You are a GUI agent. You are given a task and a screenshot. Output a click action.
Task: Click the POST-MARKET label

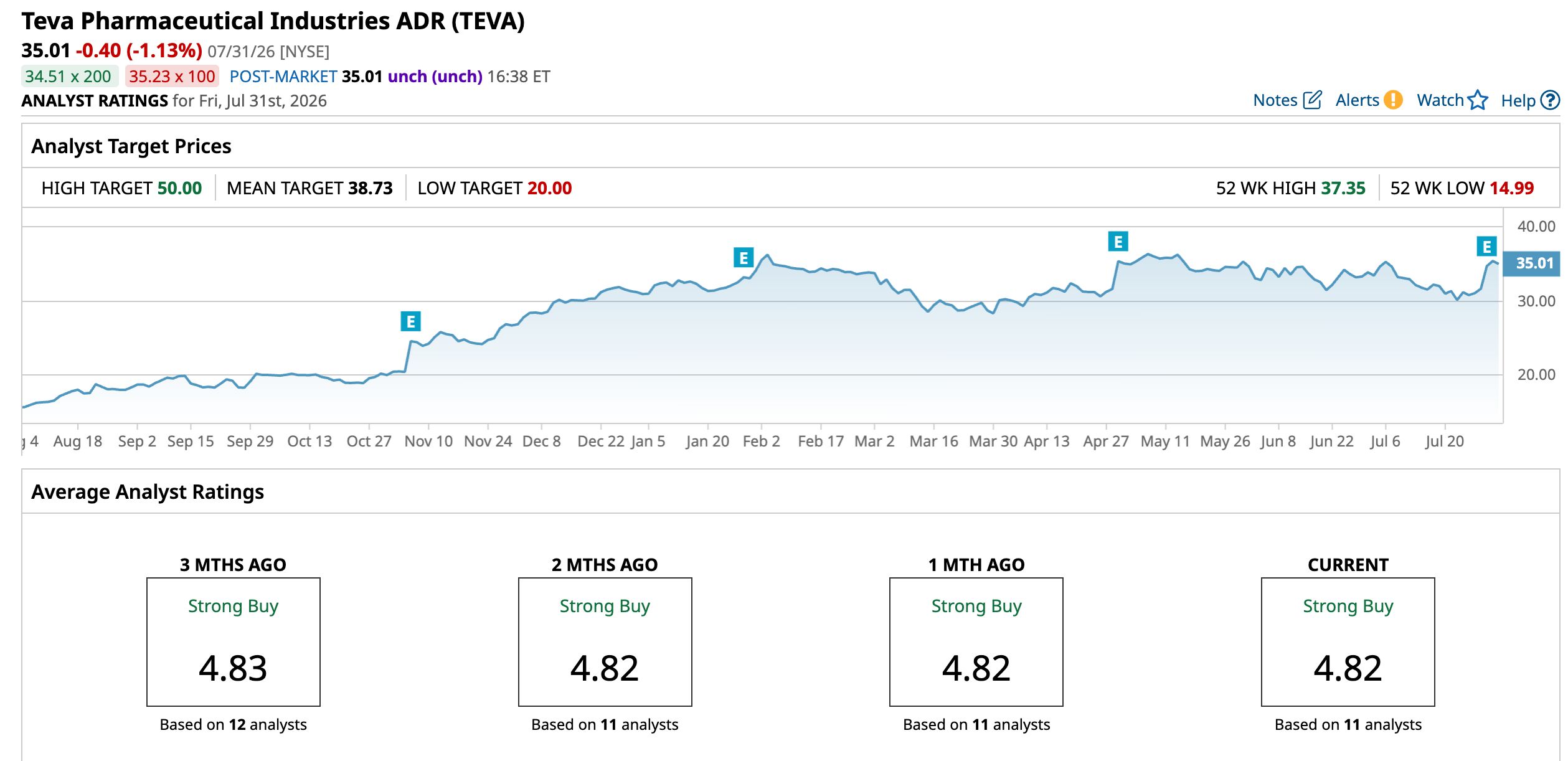pyautogui.click(x=283, y=77)
